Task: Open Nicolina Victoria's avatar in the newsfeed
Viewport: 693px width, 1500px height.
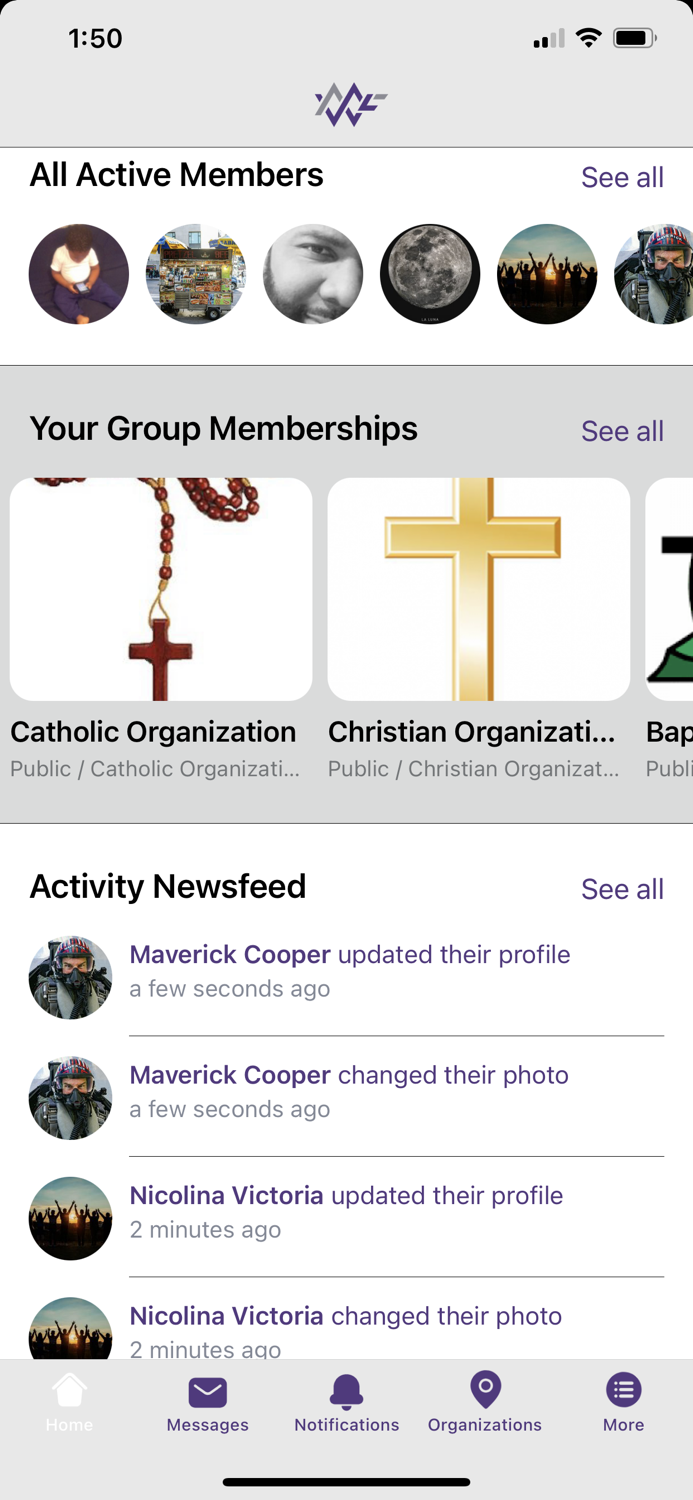Action: (70, 1218)
